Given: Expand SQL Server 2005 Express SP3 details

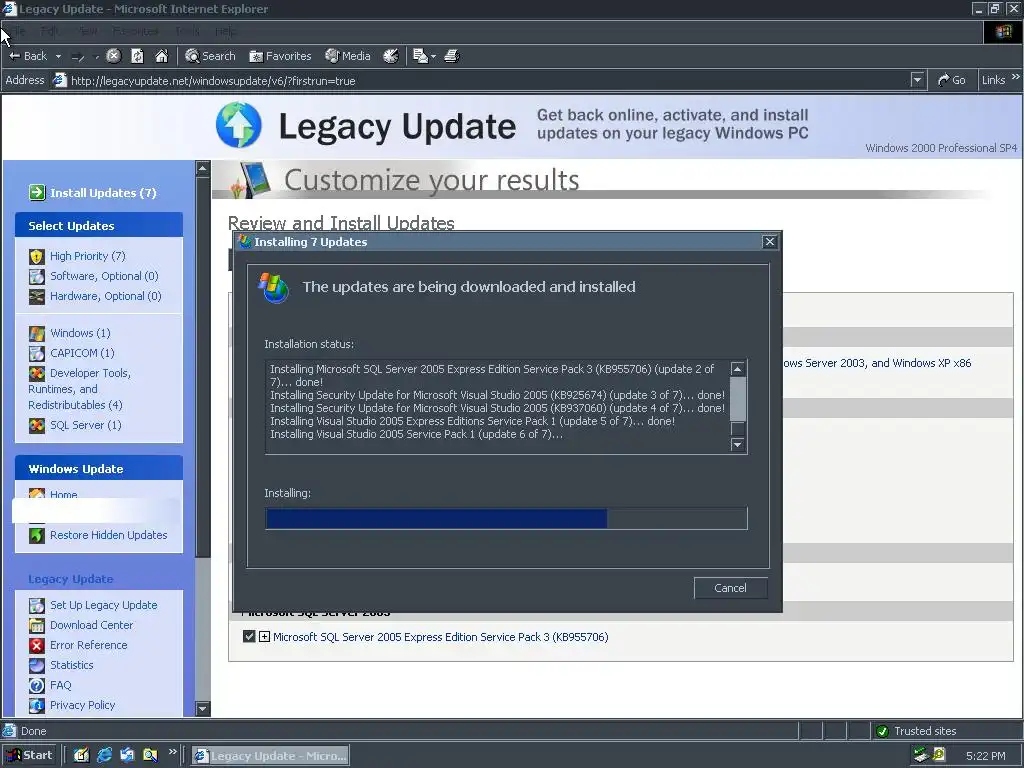Looking at the screenshot, I should (x=264, y=636).
